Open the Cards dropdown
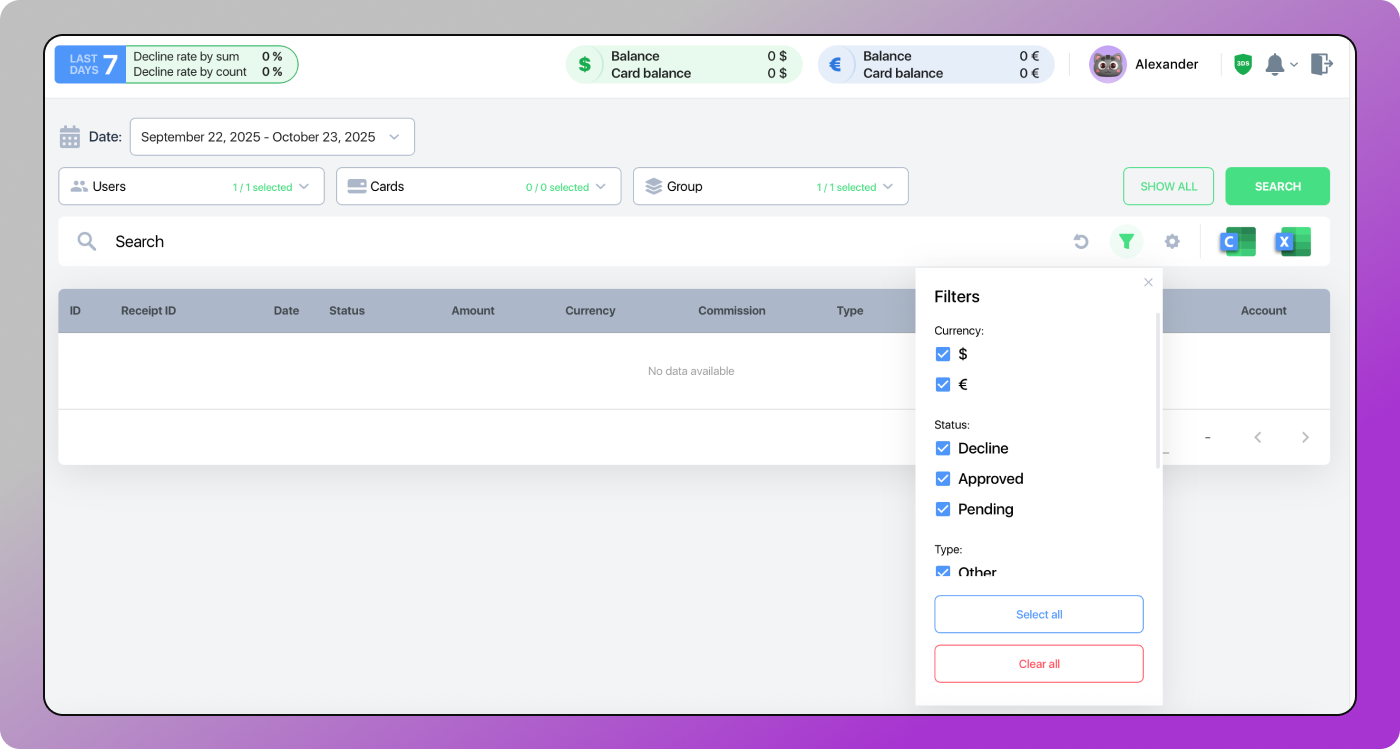This screenshot has height=749, width=1400. click(x=478, y=186)
